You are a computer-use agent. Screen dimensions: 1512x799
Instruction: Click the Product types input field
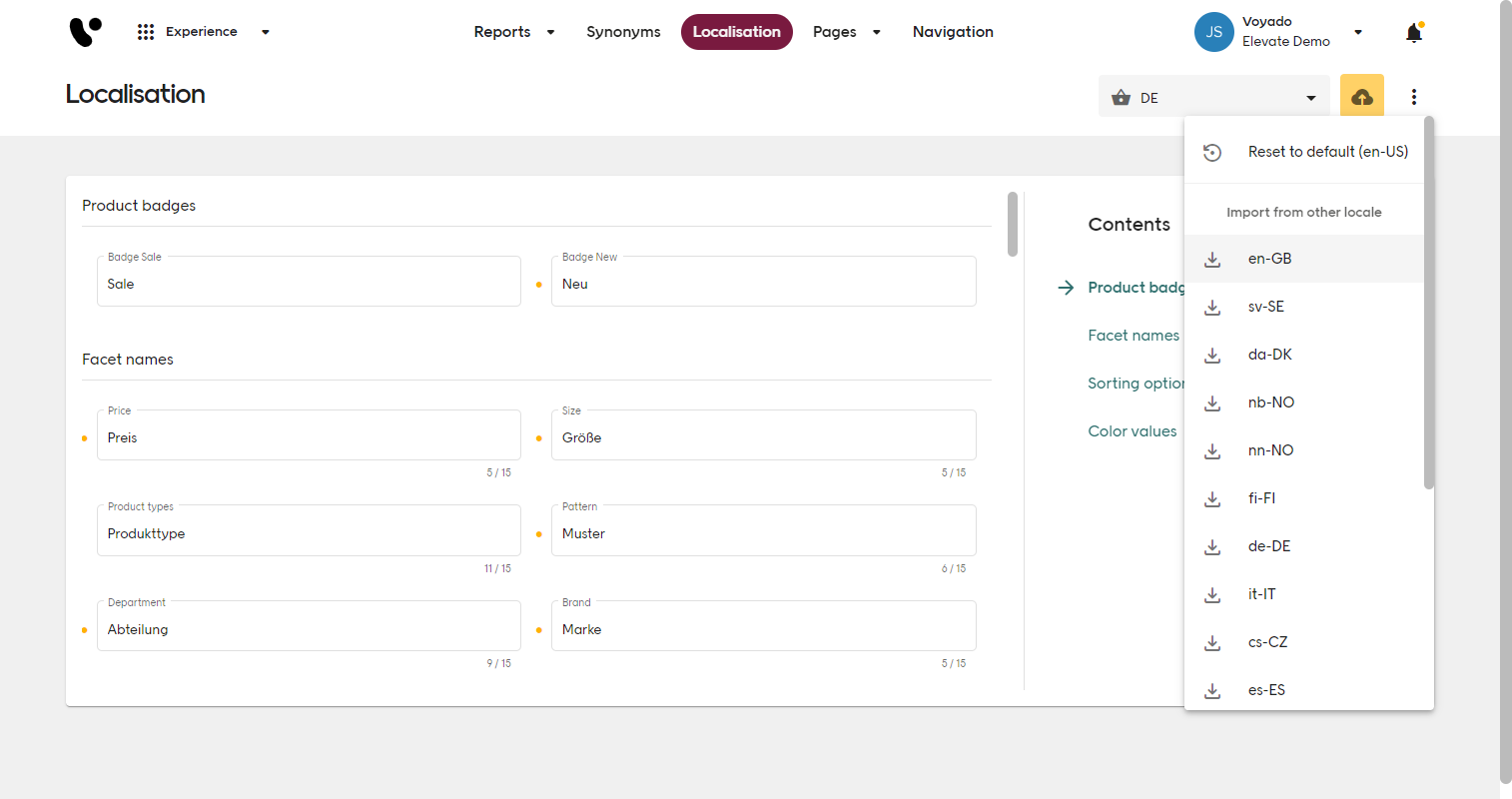coord(309,531)
